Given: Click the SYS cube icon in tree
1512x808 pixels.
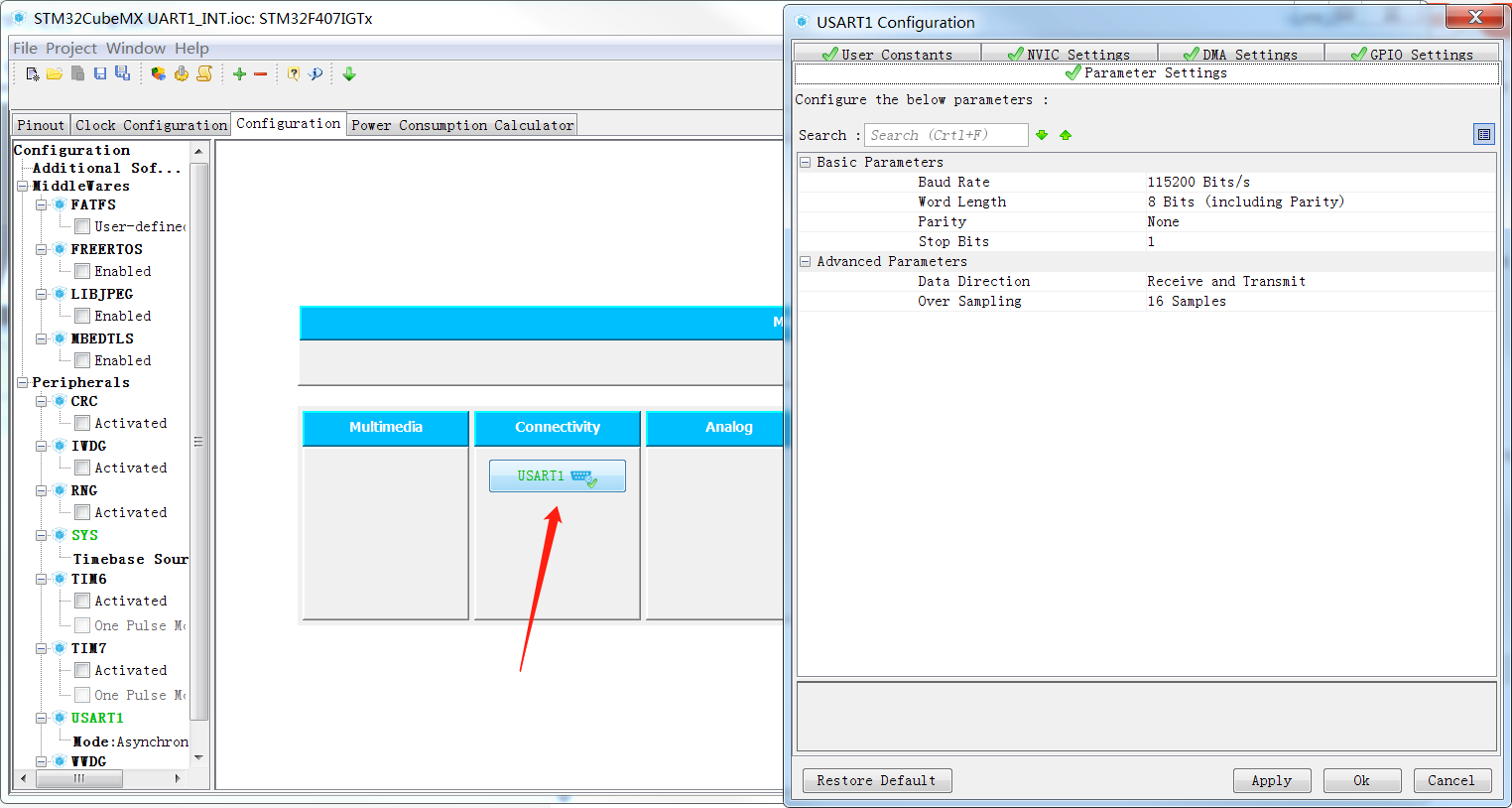Looking at the screenshot, I should (x=60, y=535).
